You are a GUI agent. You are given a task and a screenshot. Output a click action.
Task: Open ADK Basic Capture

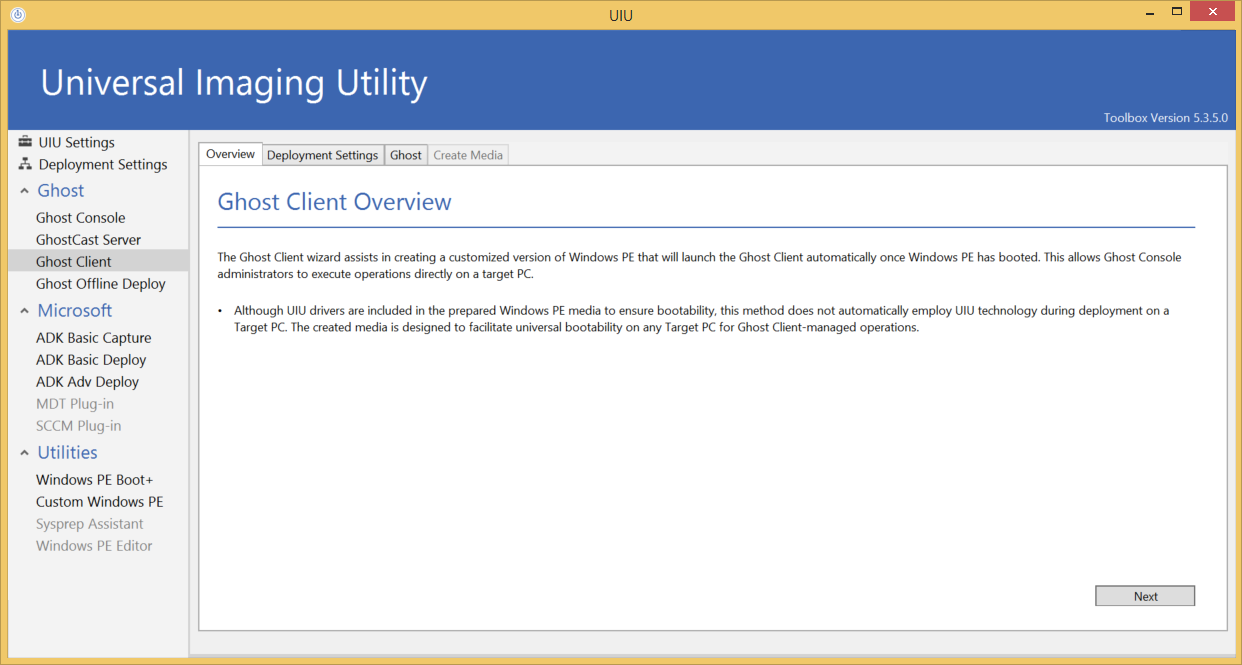[x=94, y=337]
